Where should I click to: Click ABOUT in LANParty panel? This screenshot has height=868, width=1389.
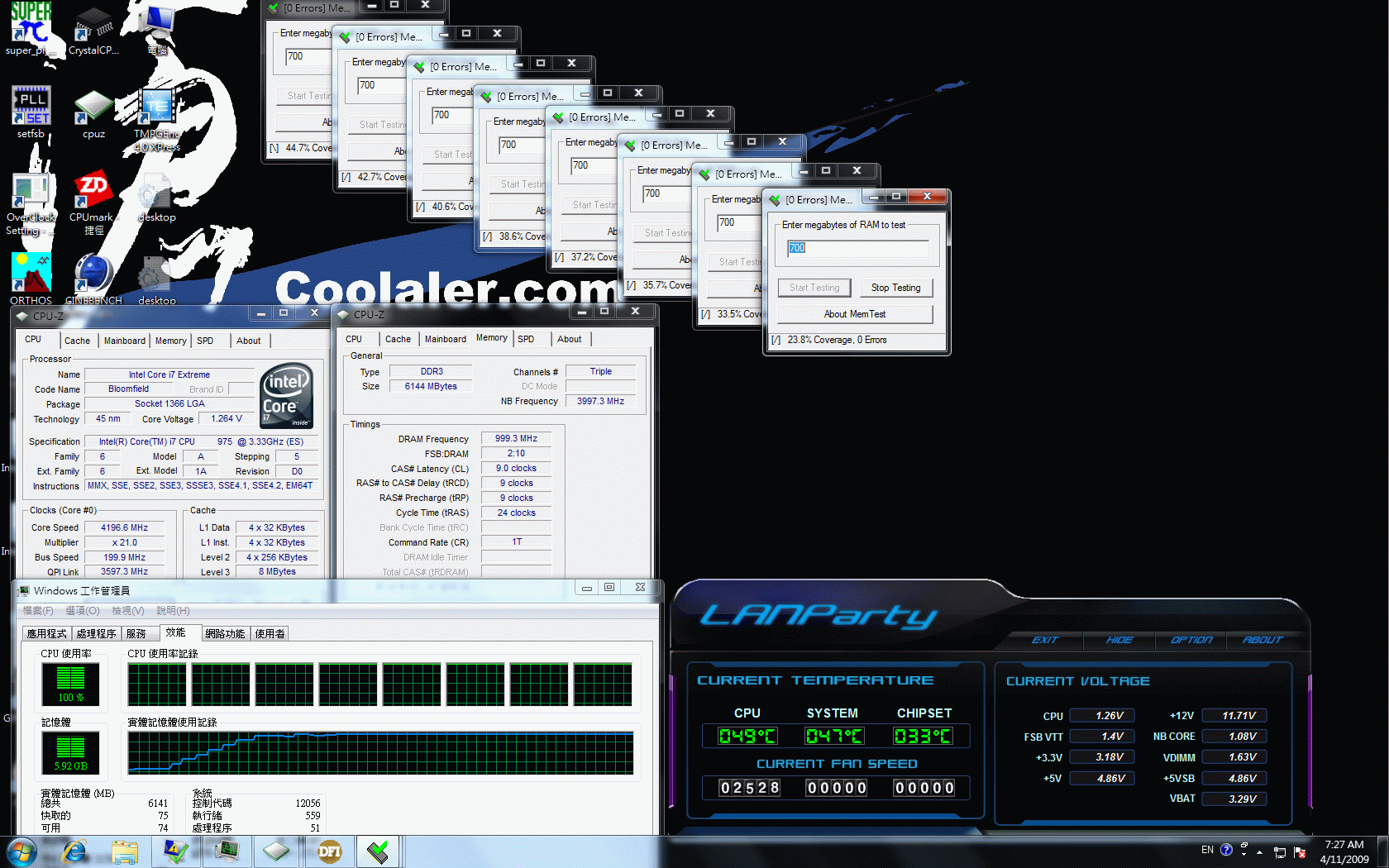1263,640
